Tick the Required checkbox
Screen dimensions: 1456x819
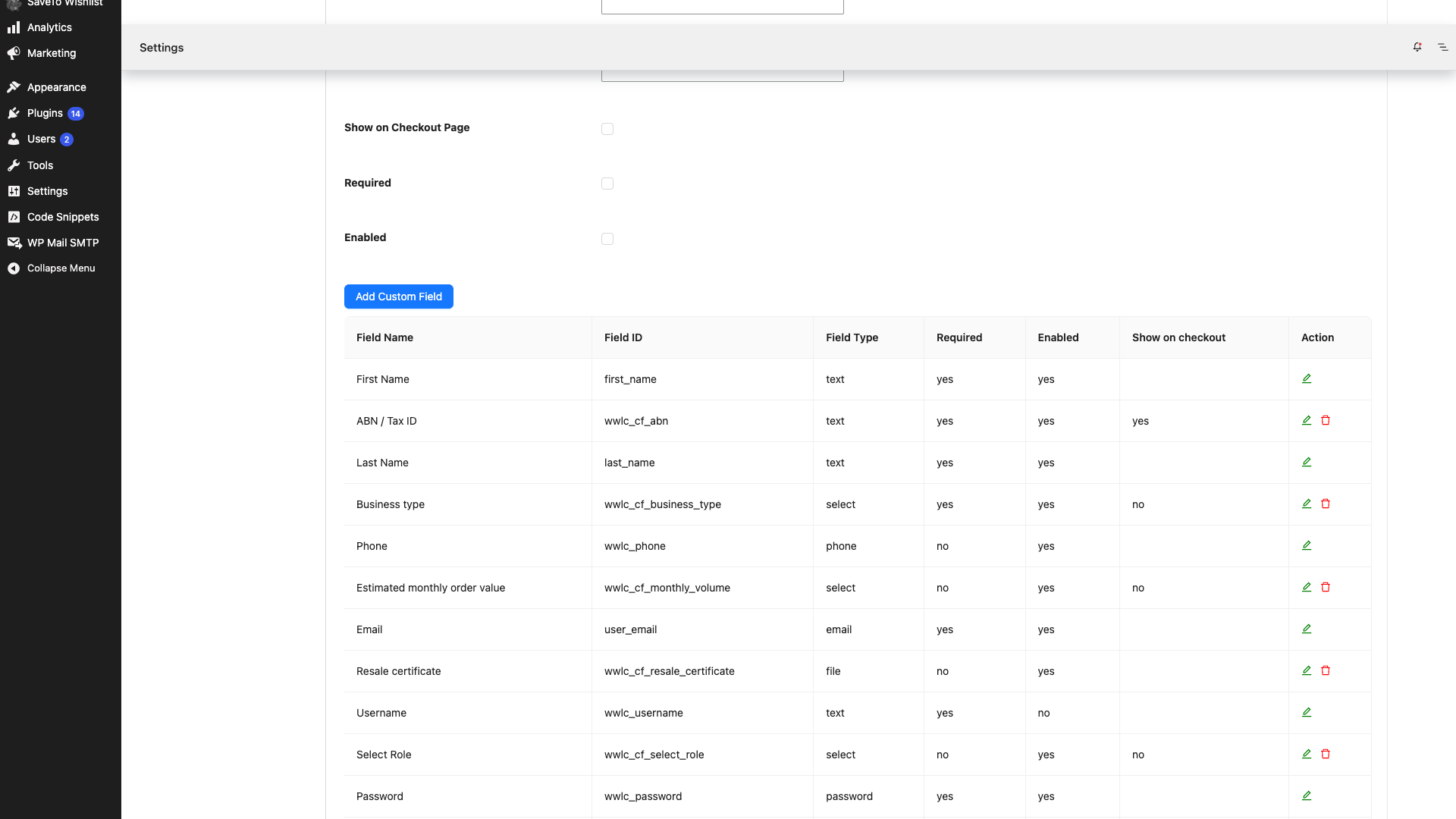[607, 184]
